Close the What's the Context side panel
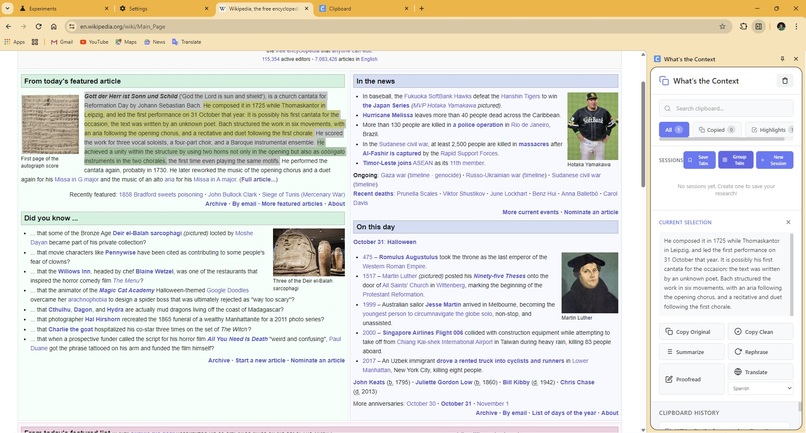This screenshot has width=806, height=433. click(796, 59)
